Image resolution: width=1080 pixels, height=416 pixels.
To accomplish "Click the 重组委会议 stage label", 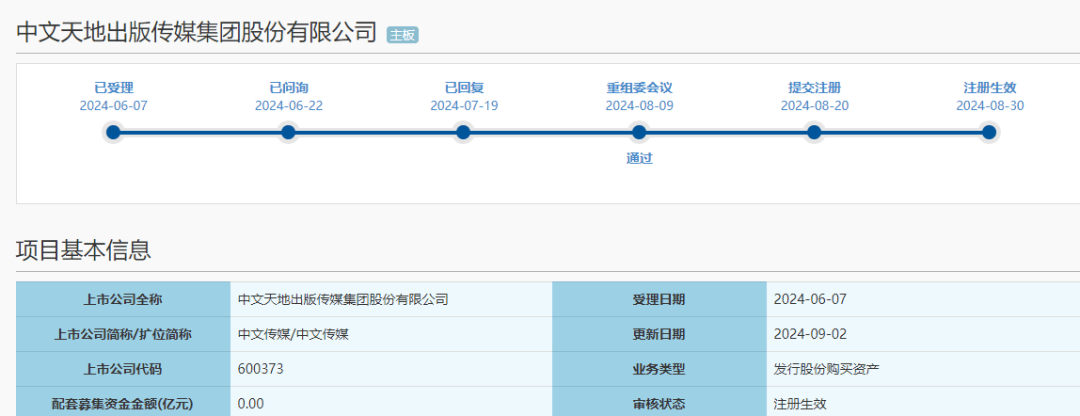I will click(x=639, y=88).
